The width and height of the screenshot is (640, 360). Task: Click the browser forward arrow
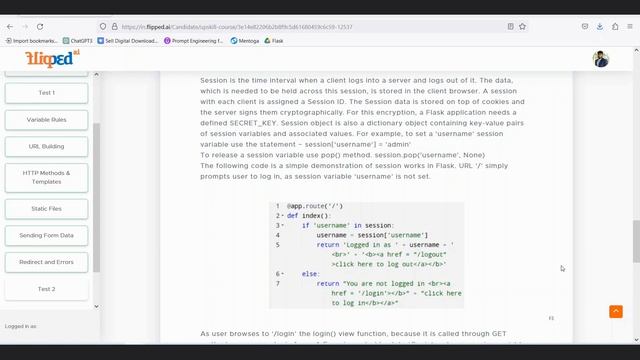tap(25, 27)
